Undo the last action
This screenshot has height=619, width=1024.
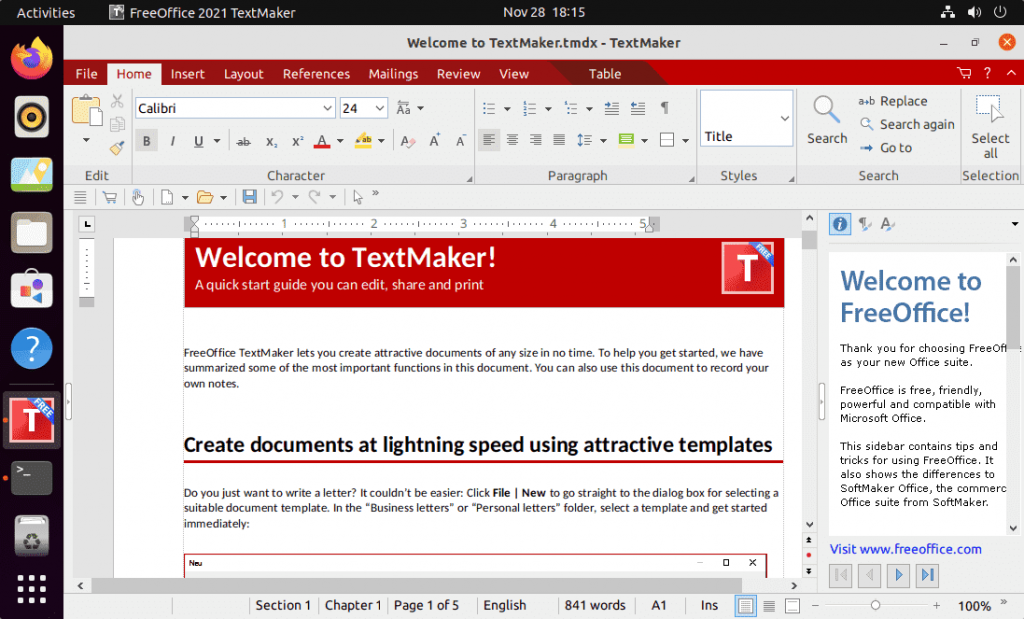coord(278,197)
